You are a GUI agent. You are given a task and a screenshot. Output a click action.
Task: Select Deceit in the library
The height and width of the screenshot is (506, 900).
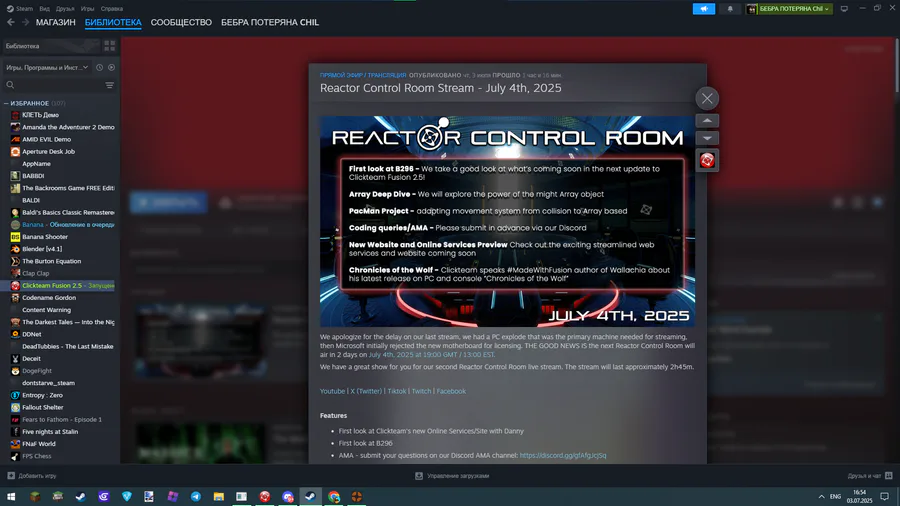point(31,359)
